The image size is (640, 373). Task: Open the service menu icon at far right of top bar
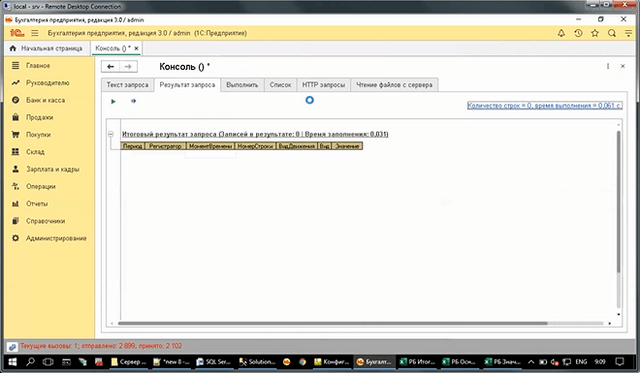click(628, 33)
